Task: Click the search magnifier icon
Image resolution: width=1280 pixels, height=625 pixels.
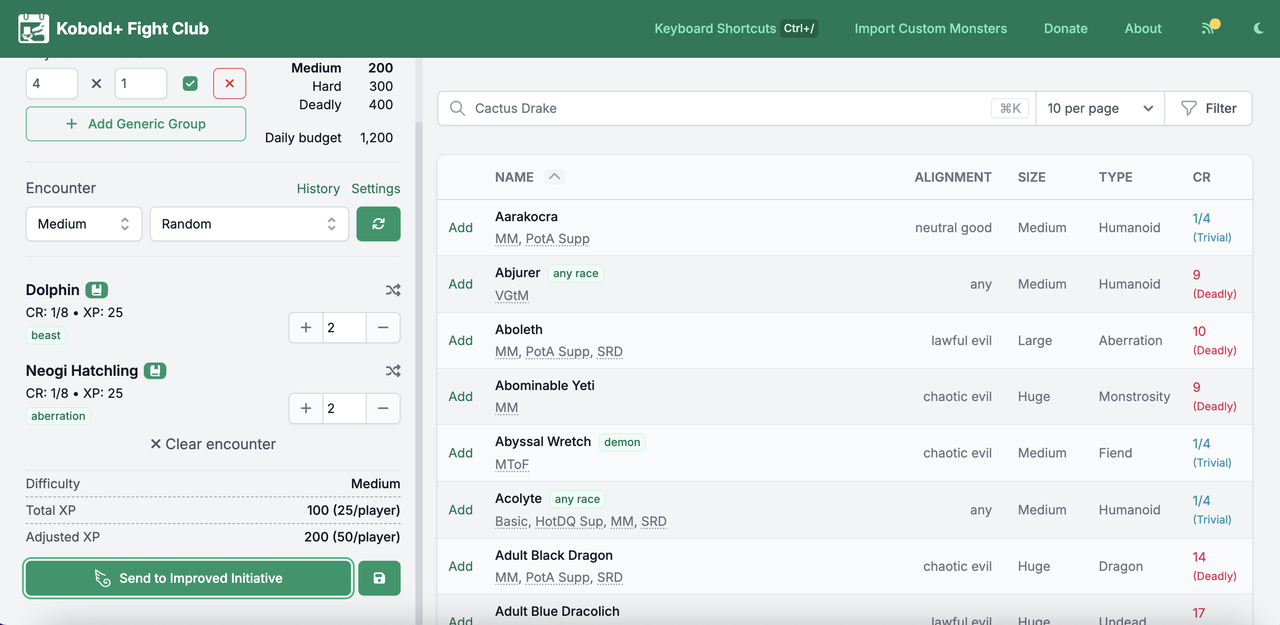Action: pos(457,108)
